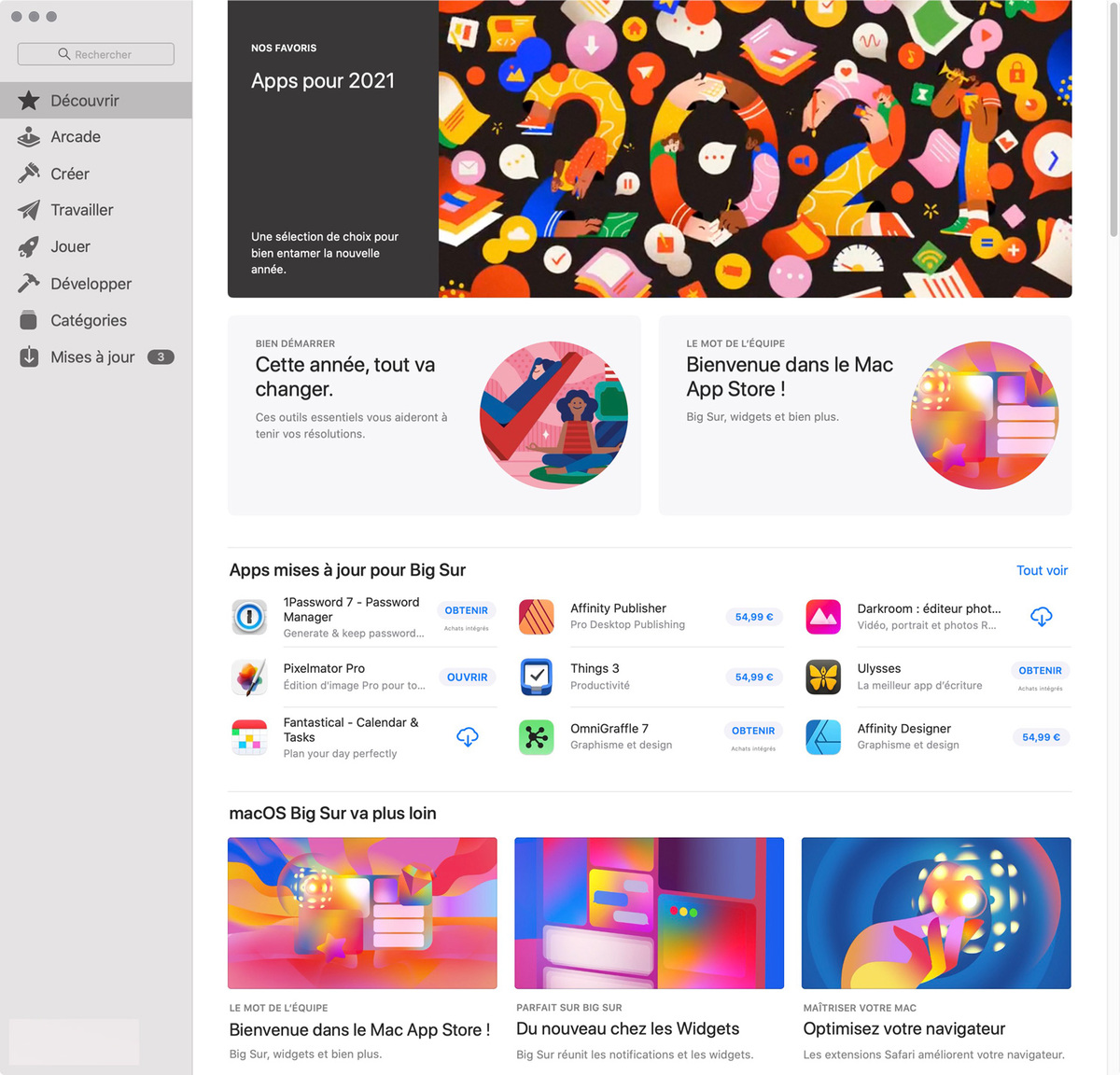Select Découvrir in the sidebar
The image size is (1120, 1075).
tap(96, 101)
